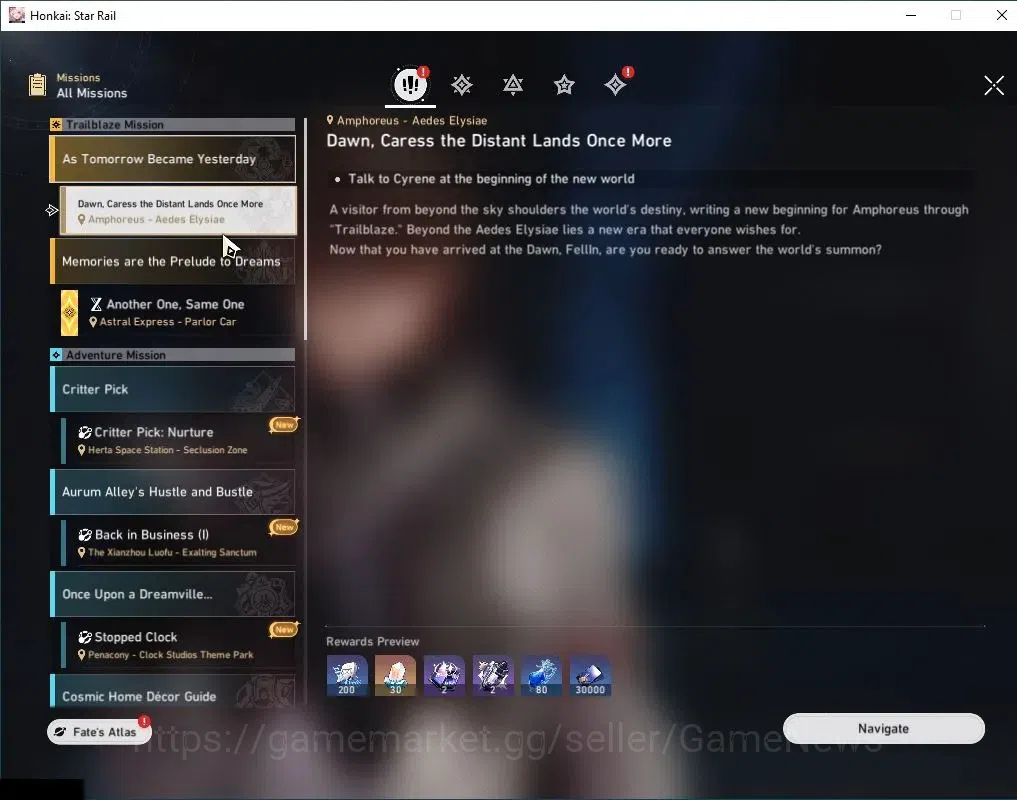Collapse the Trailblaze Mission section header

(x=173, y=125)
